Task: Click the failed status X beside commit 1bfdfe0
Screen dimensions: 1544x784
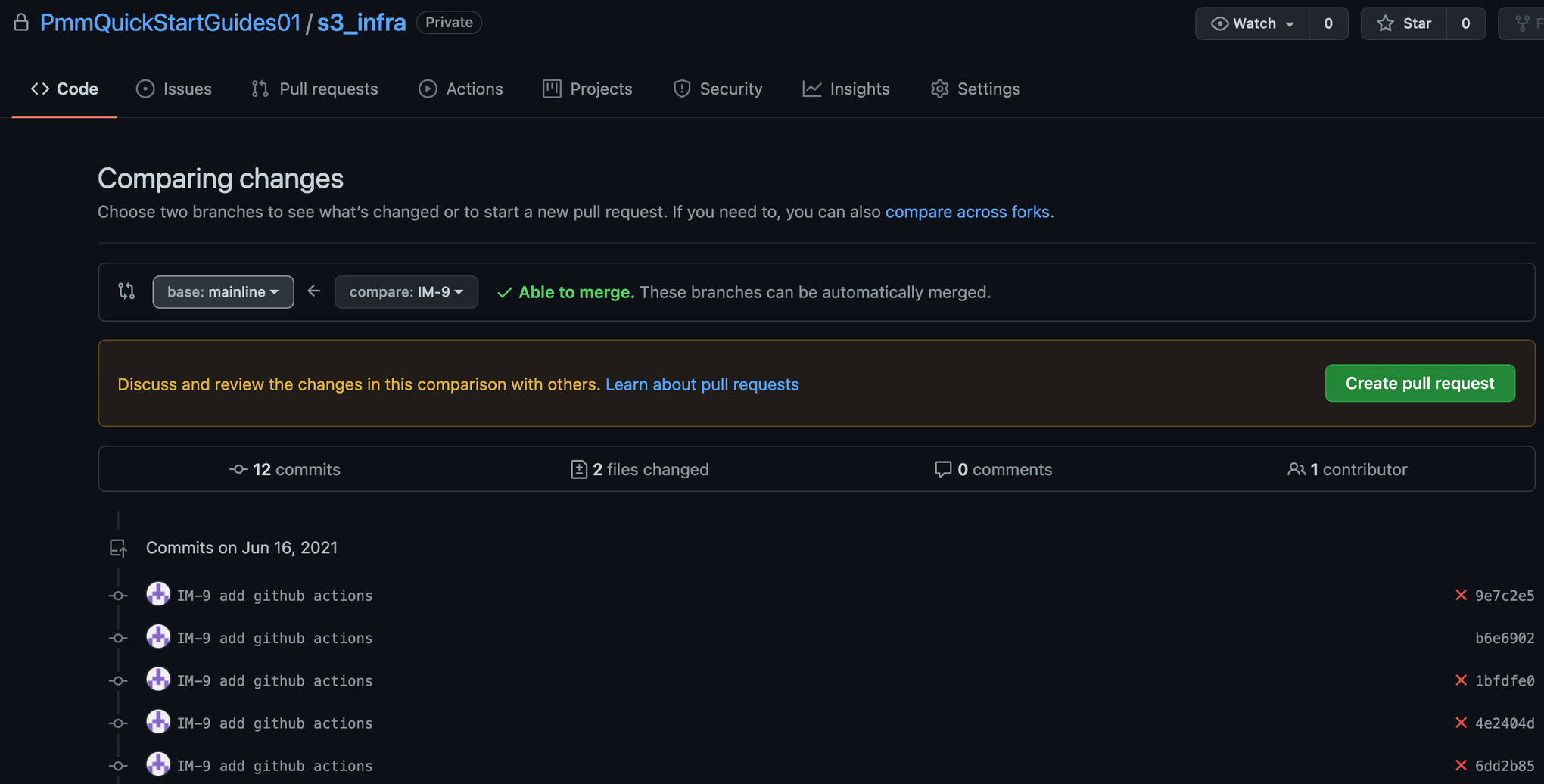Action: coord(1461,680)
